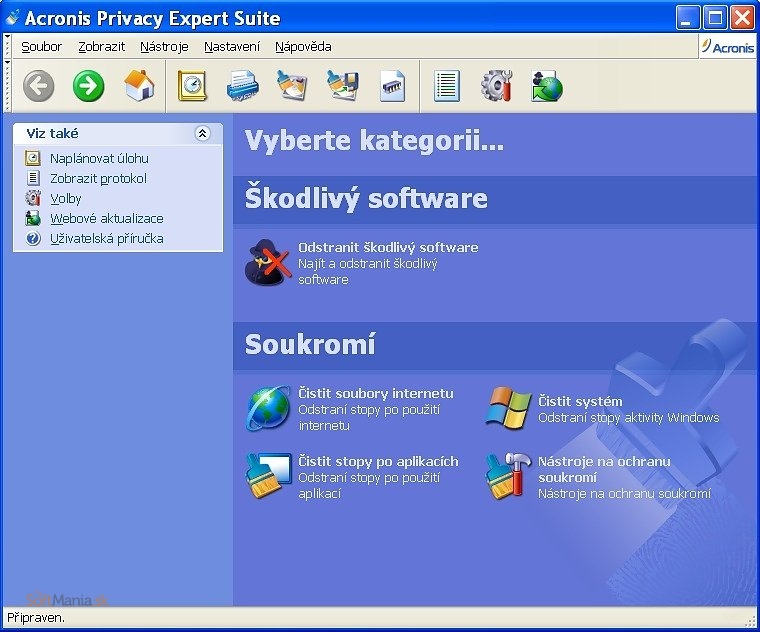Collapse the Viz také panel

pyautogui.click(x=202, y=133)
